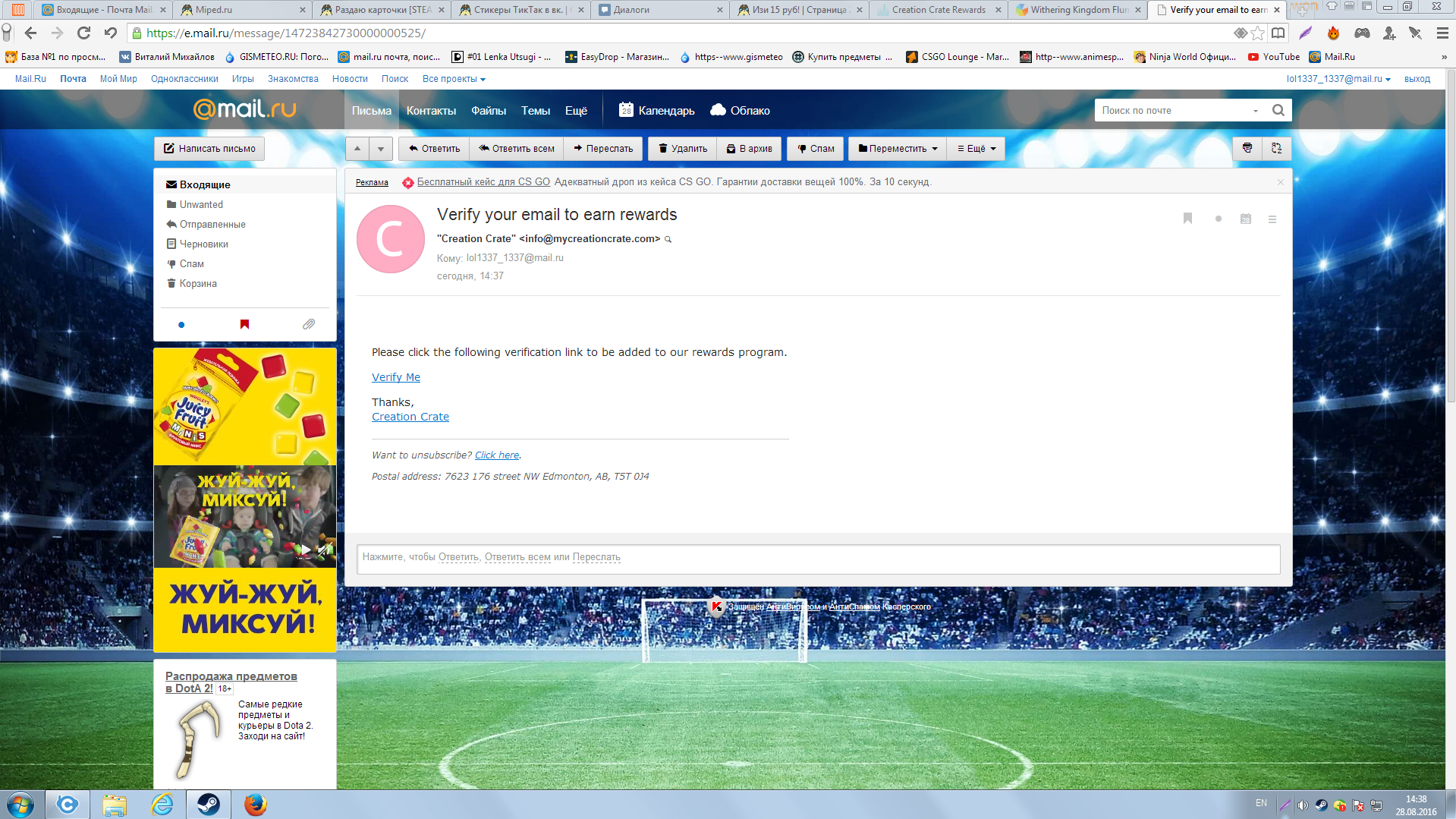
Task: Open the Ещё menu in header
Action: click(576, 111)
